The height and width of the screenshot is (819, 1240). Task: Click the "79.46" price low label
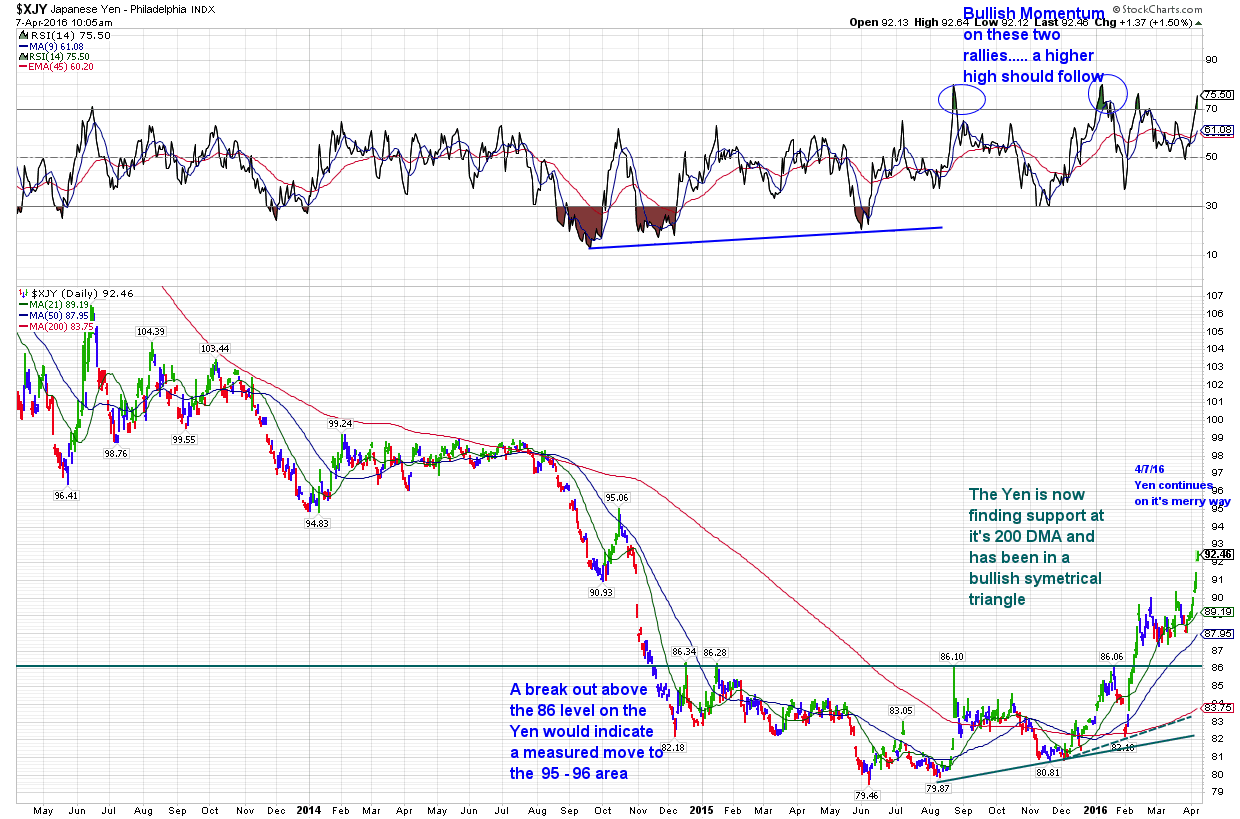coord(867,795)
